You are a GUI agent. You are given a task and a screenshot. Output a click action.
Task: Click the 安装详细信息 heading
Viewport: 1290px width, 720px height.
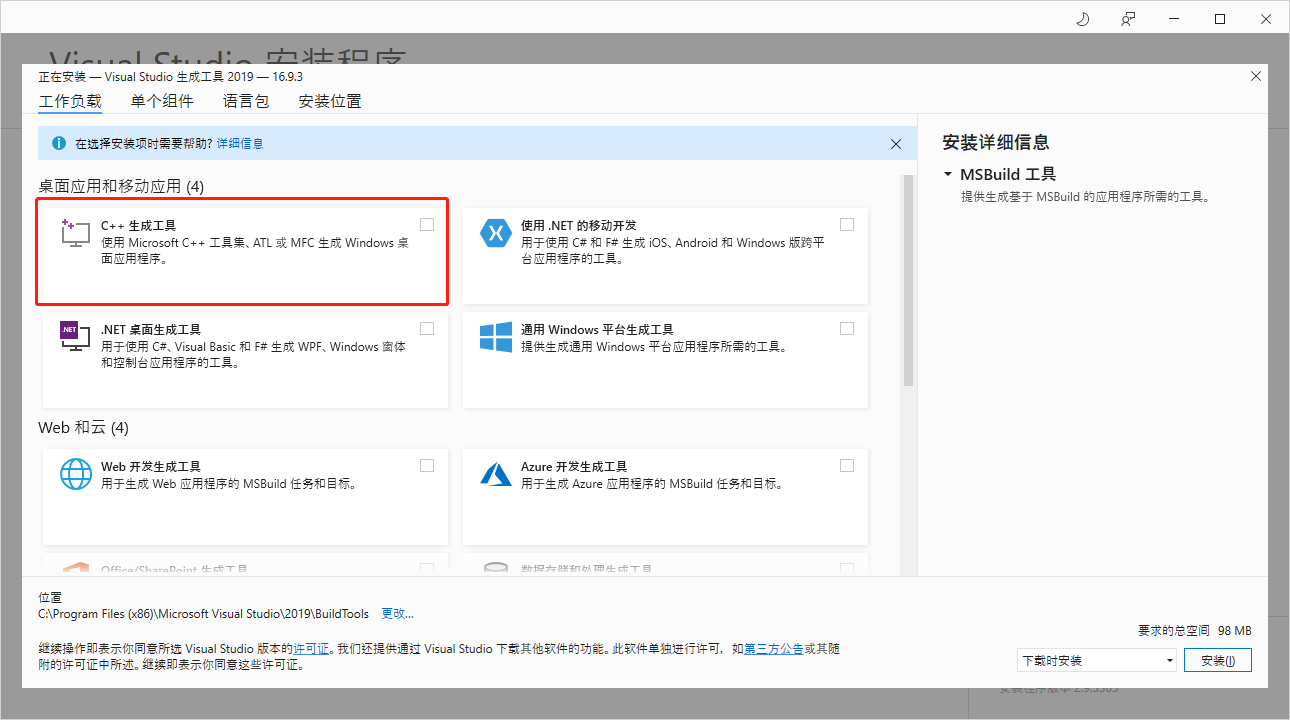click(996, 143)
